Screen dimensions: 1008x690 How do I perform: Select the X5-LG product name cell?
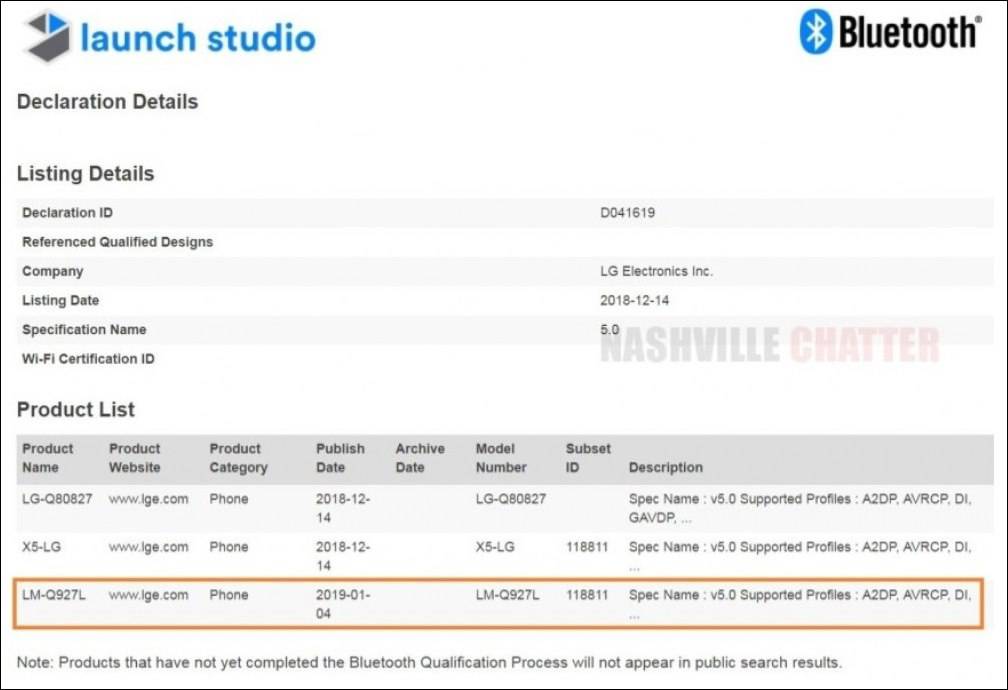44,547
